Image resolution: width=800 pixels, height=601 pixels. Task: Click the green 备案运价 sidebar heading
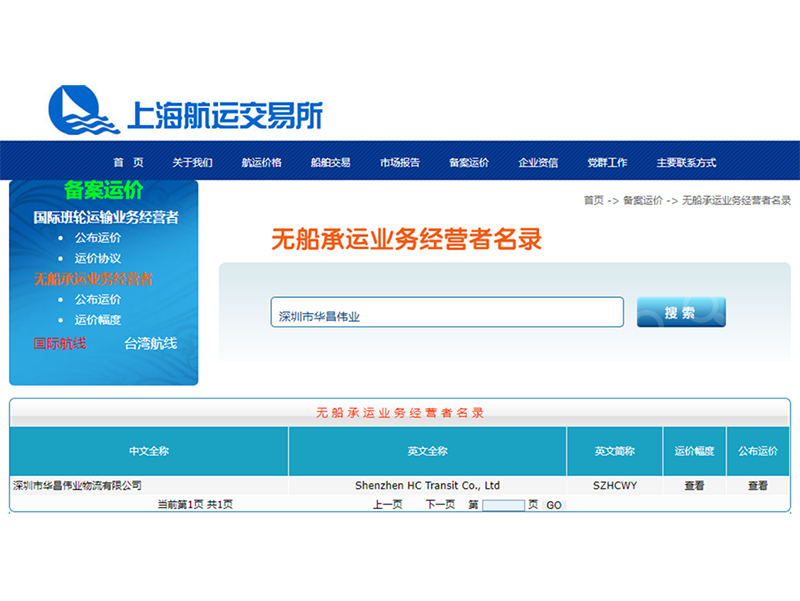point(104,190)
